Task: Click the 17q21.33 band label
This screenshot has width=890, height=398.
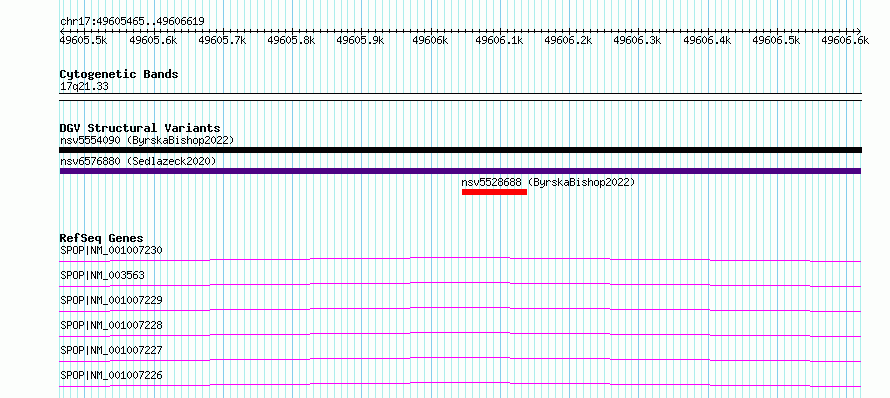Action: [x=84, y=87]
